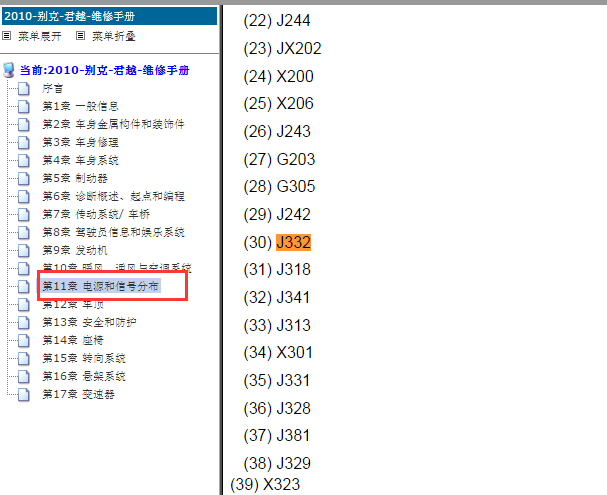Click the page icon beside 第3章 车身修理

point(24,142)
